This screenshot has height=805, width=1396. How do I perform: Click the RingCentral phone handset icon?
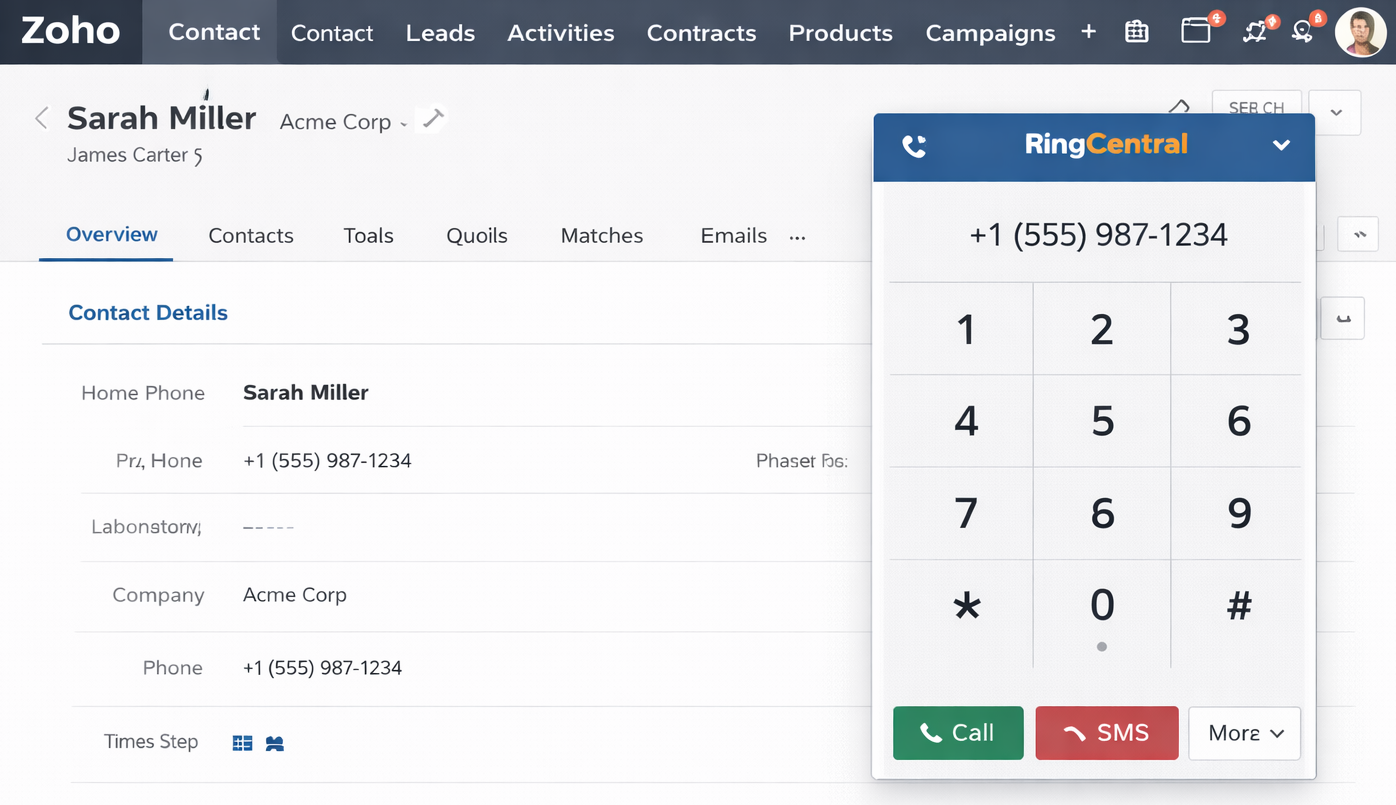point(914,146)
